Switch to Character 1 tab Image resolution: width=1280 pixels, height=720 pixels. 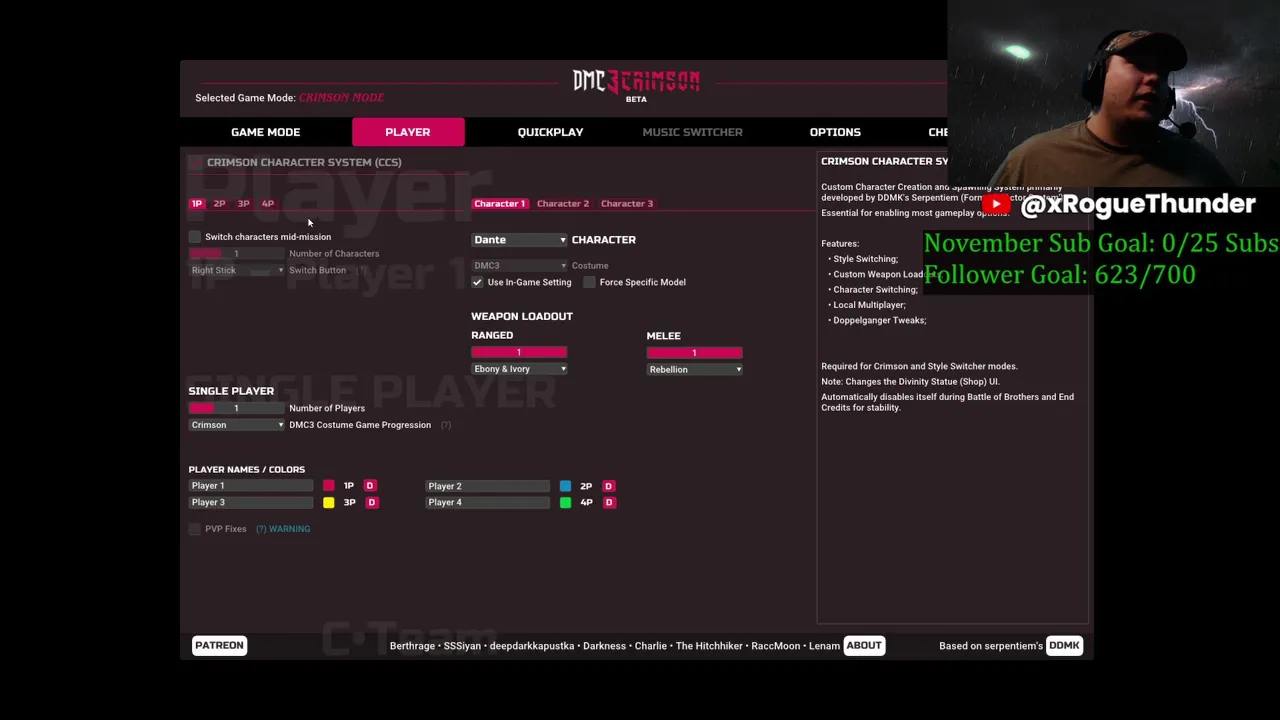pos(499,204)
